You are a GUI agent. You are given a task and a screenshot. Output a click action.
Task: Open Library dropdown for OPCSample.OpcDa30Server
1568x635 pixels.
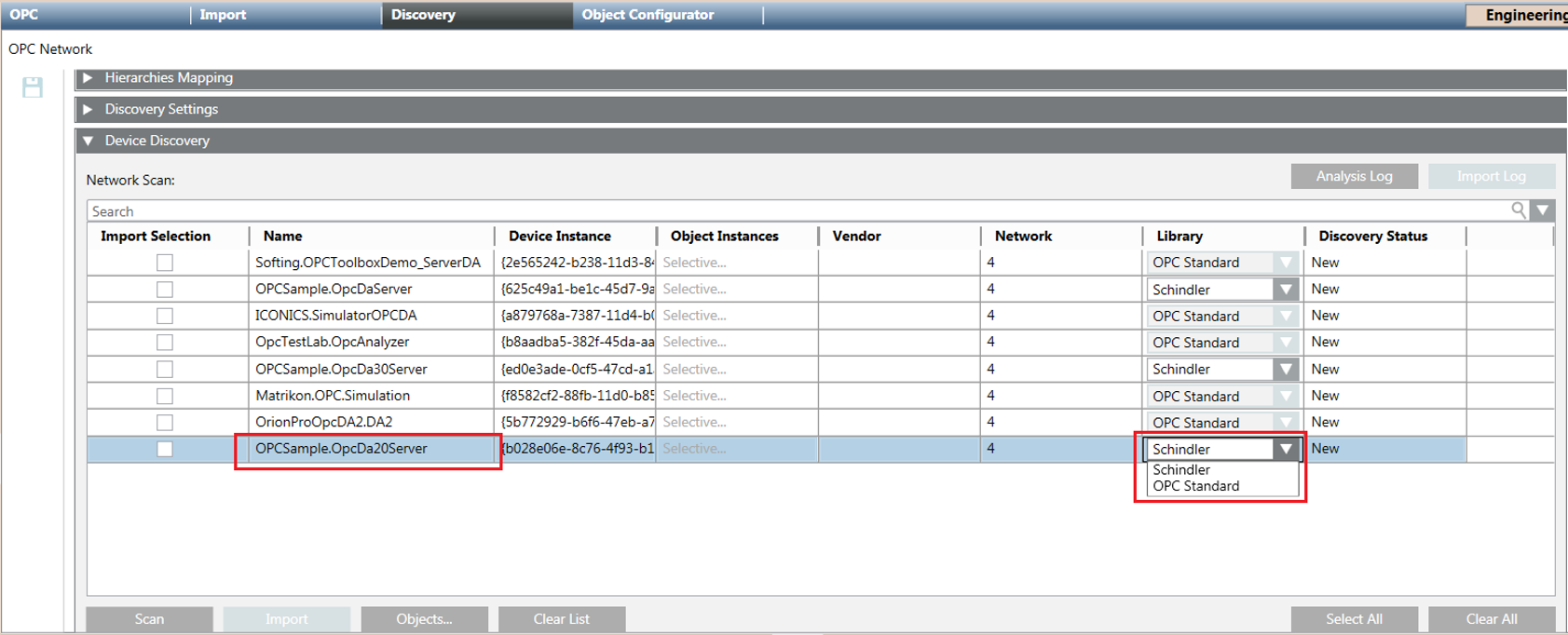1286,370
